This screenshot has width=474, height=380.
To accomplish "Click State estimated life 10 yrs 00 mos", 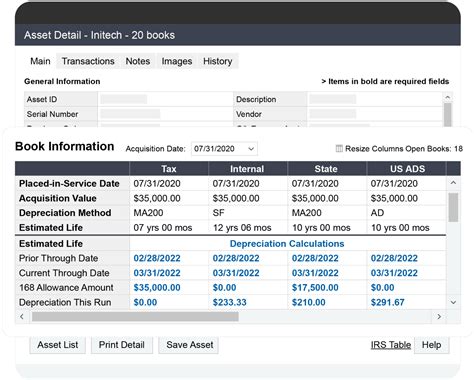I will coord(321,228).
